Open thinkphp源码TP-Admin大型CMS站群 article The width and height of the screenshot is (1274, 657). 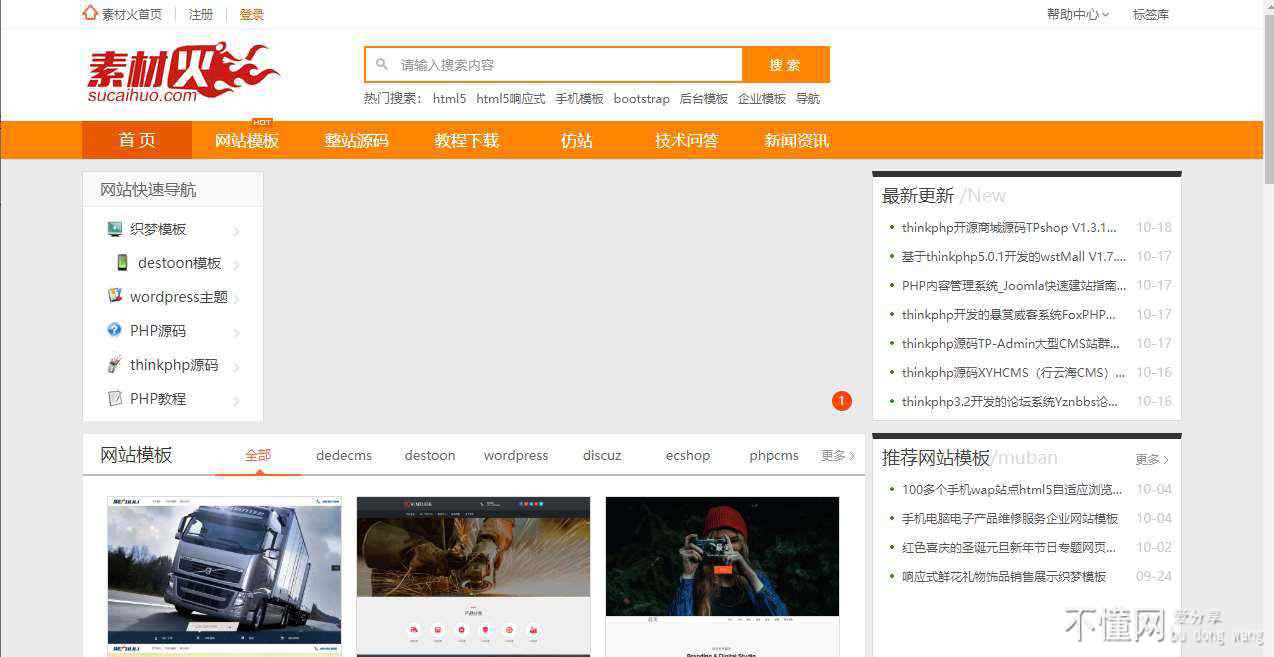click(x=1010, y=343)
